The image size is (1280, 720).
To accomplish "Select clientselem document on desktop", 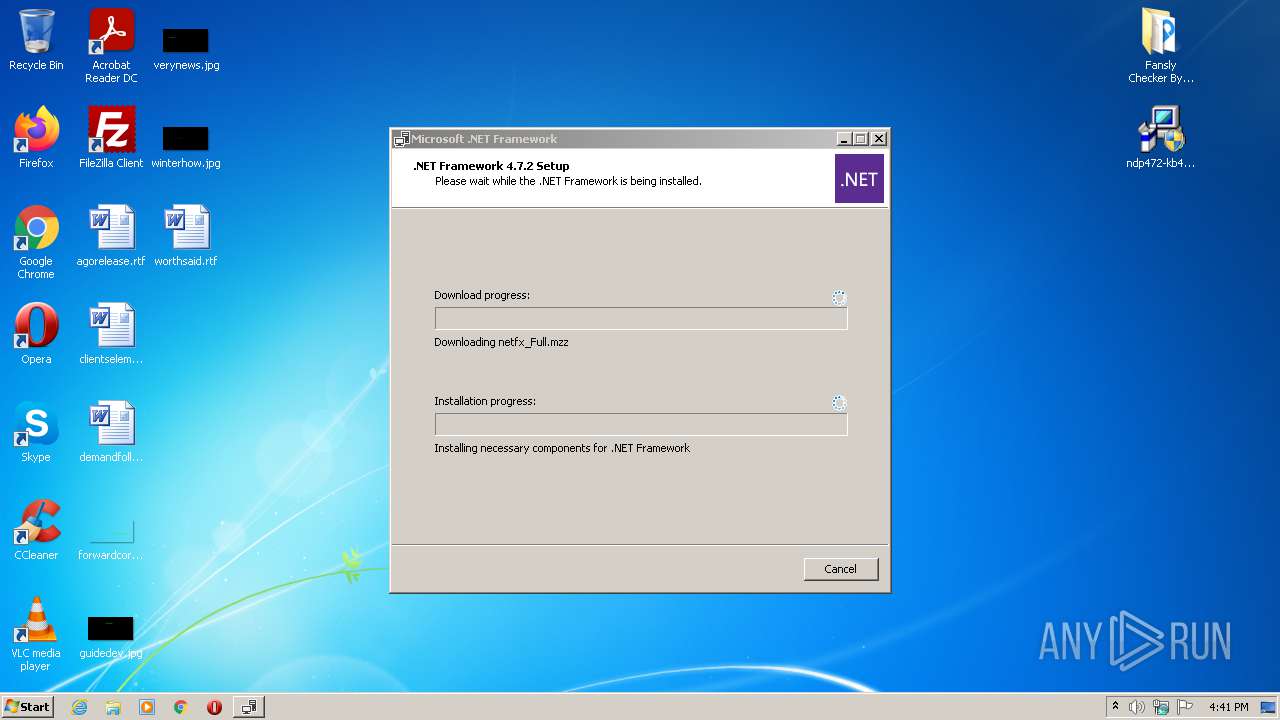I will 111,334.
